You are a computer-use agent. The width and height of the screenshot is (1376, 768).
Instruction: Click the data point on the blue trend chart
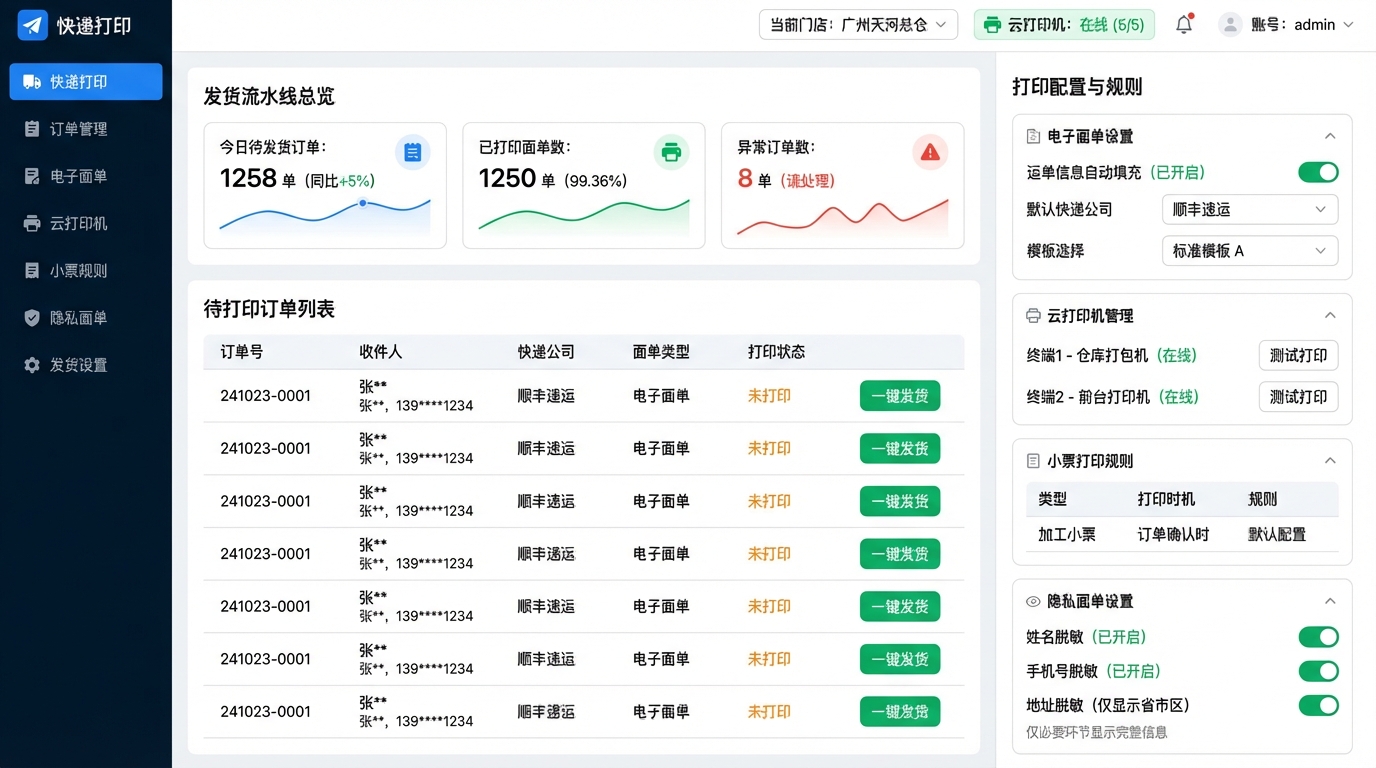(x=362, y=203)
